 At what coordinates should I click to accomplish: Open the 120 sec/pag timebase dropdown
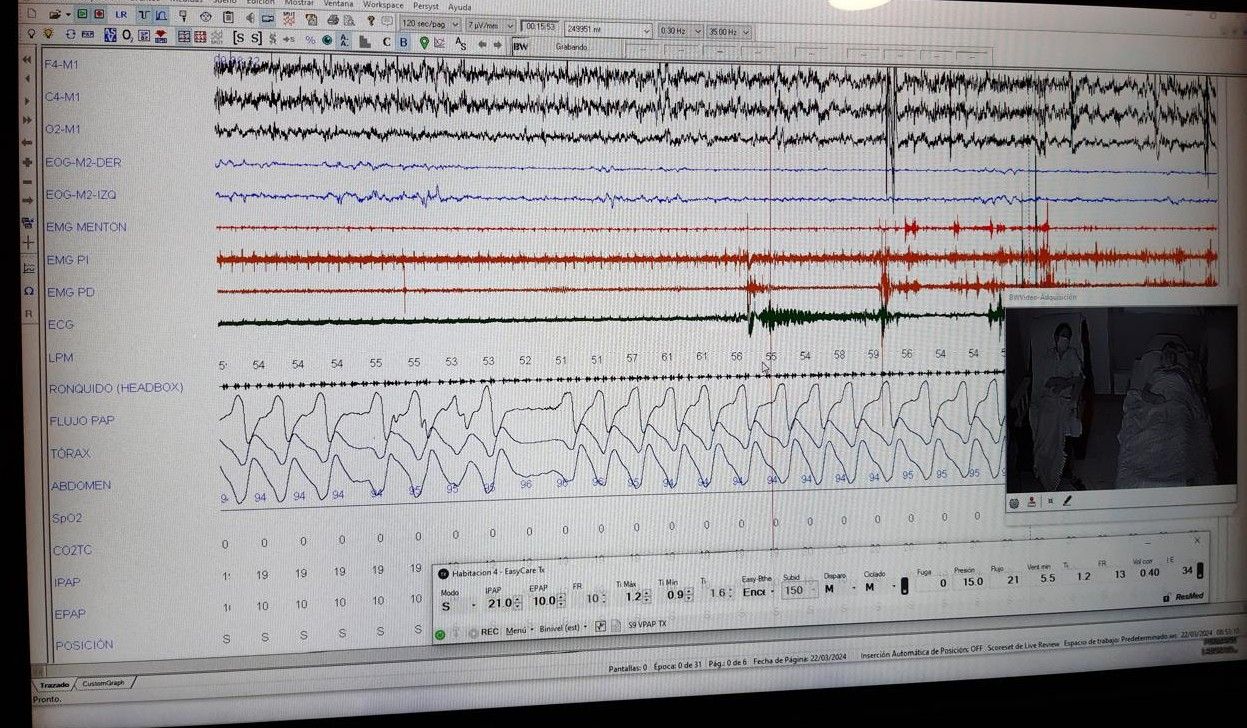pos(432,24)
